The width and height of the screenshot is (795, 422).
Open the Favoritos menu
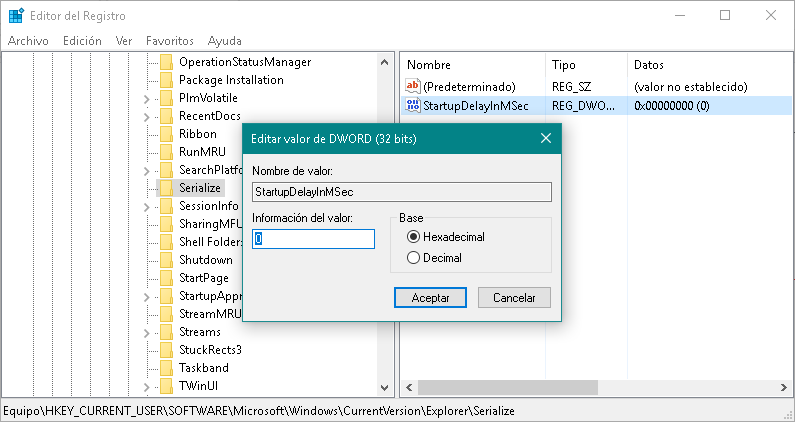[x=169, y=41]
